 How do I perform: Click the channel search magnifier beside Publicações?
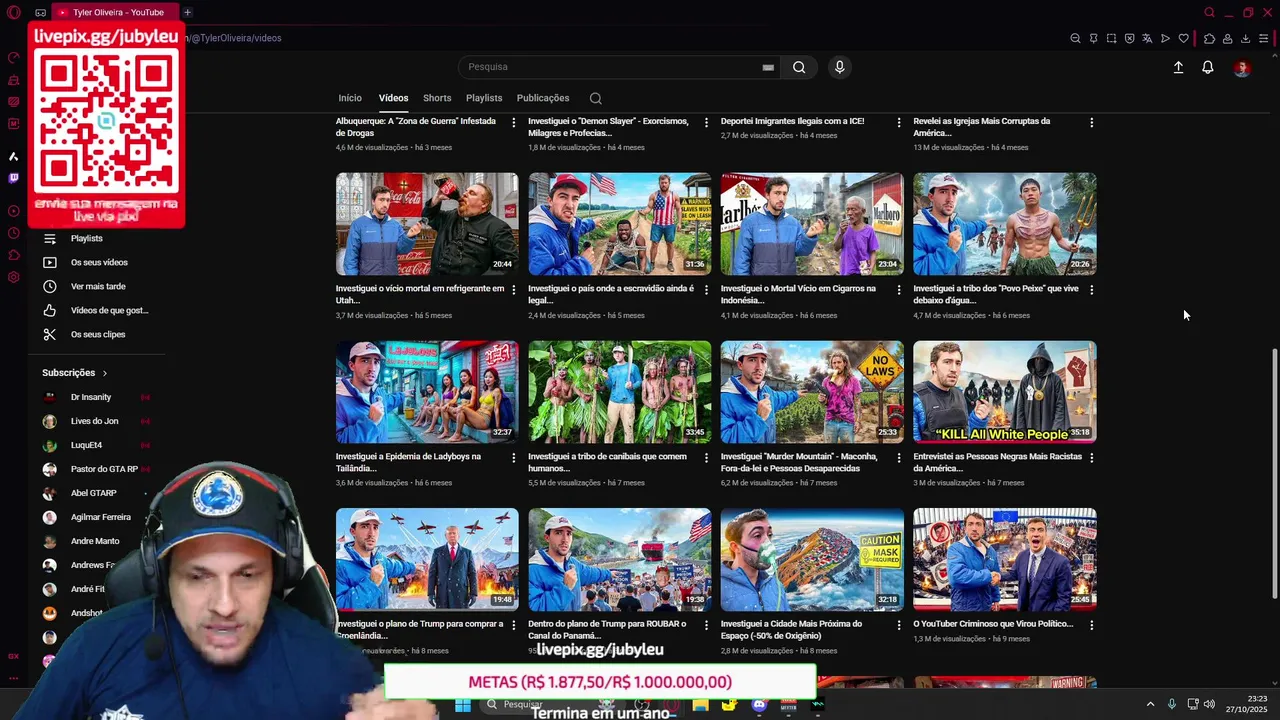click(x=595, y=98)
